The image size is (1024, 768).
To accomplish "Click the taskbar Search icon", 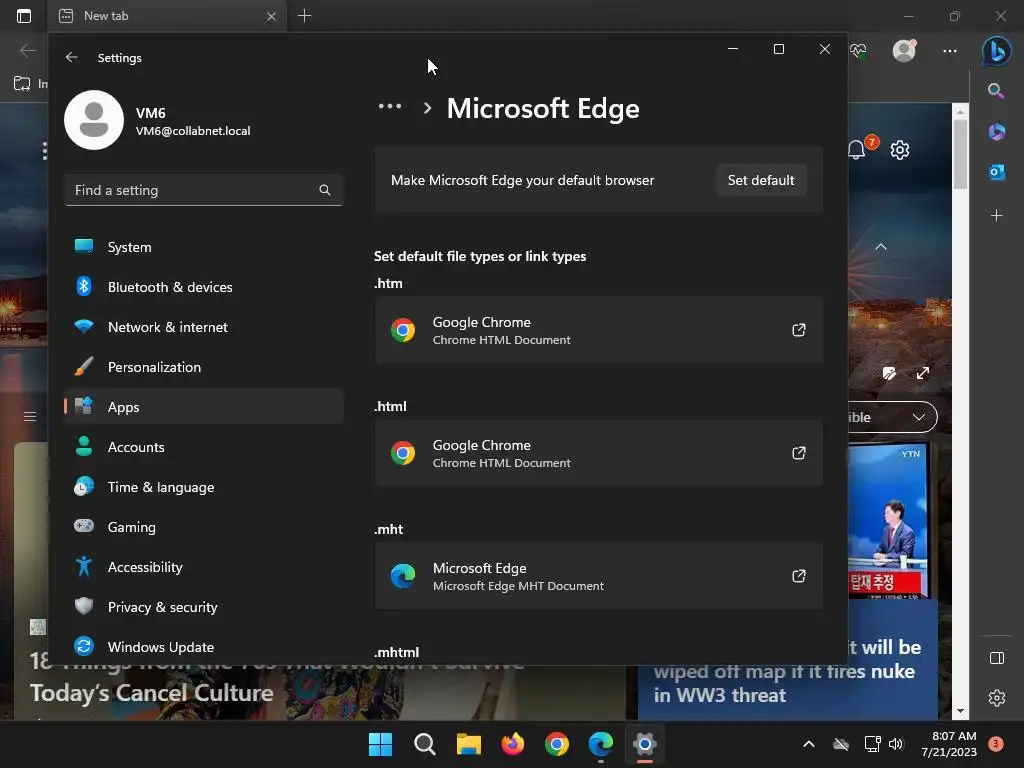I will click(424, 744).
